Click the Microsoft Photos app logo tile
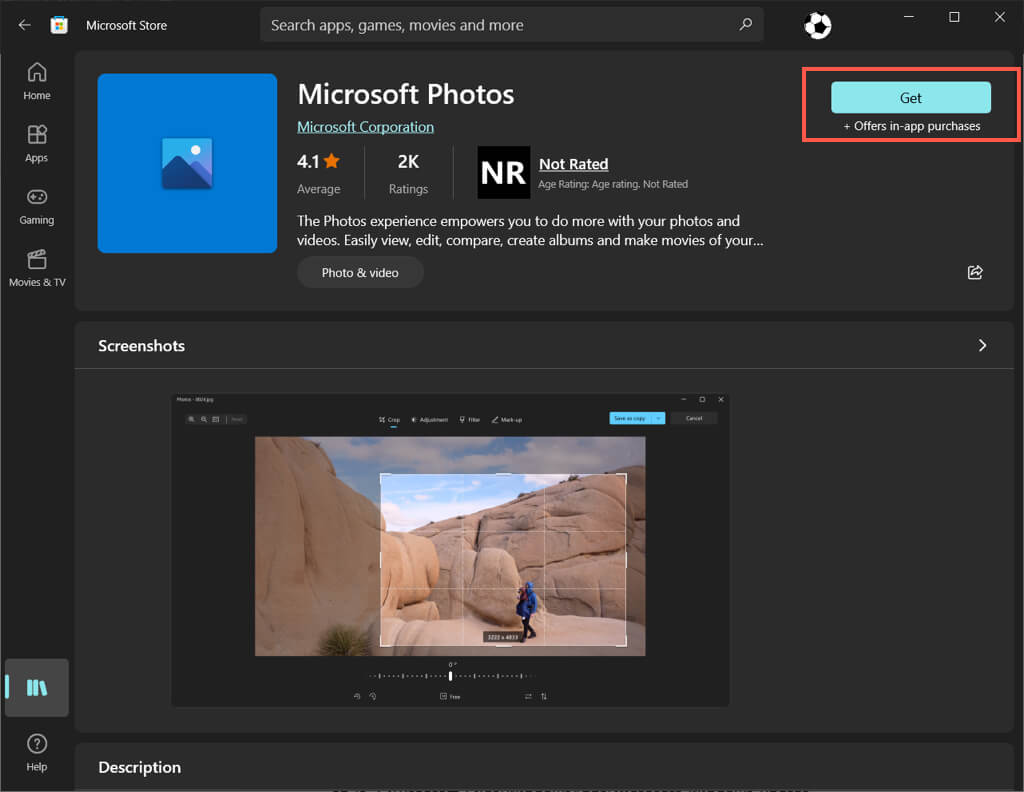1024x792 pixels. pyautogui.click(x=187, y=163)
